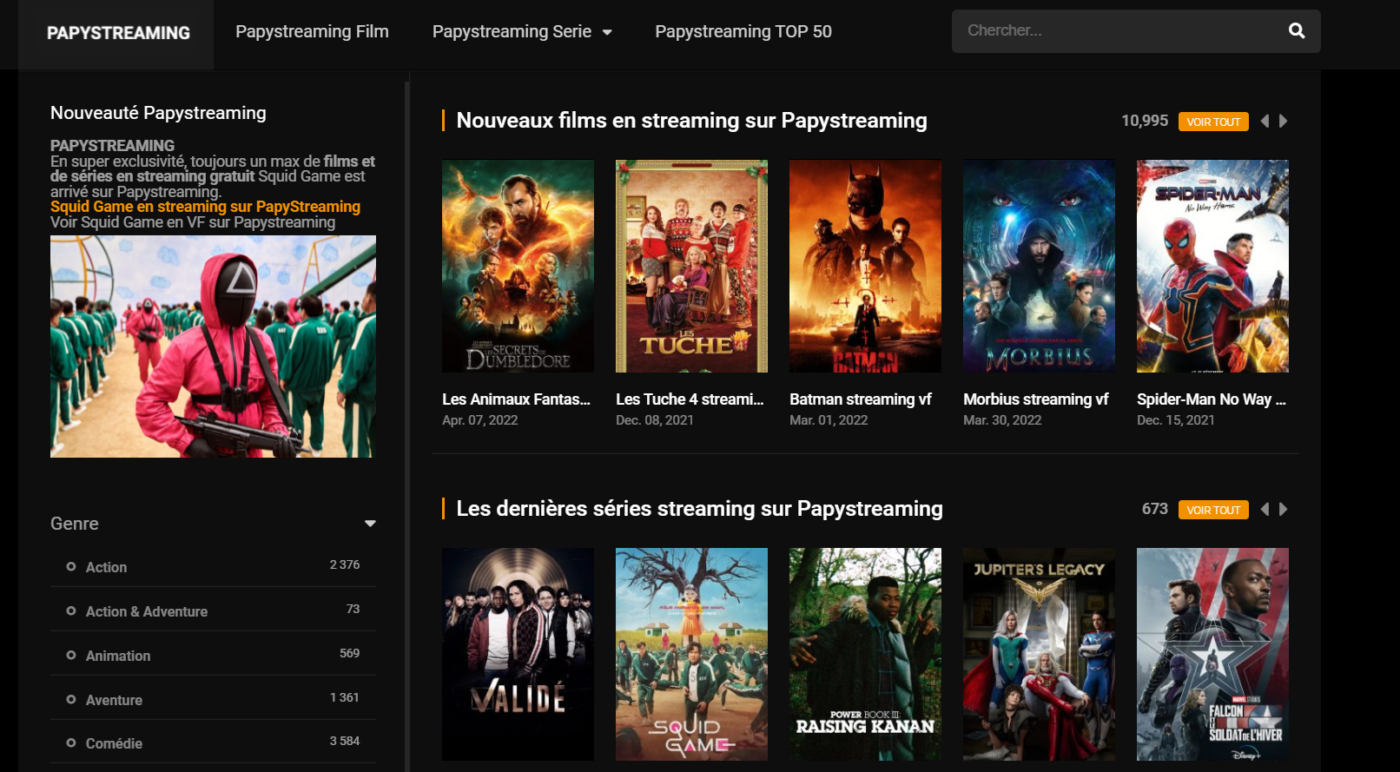Screen dimensions: 1400x772
Task: Click the Action genre label
Action: point(106,567)
